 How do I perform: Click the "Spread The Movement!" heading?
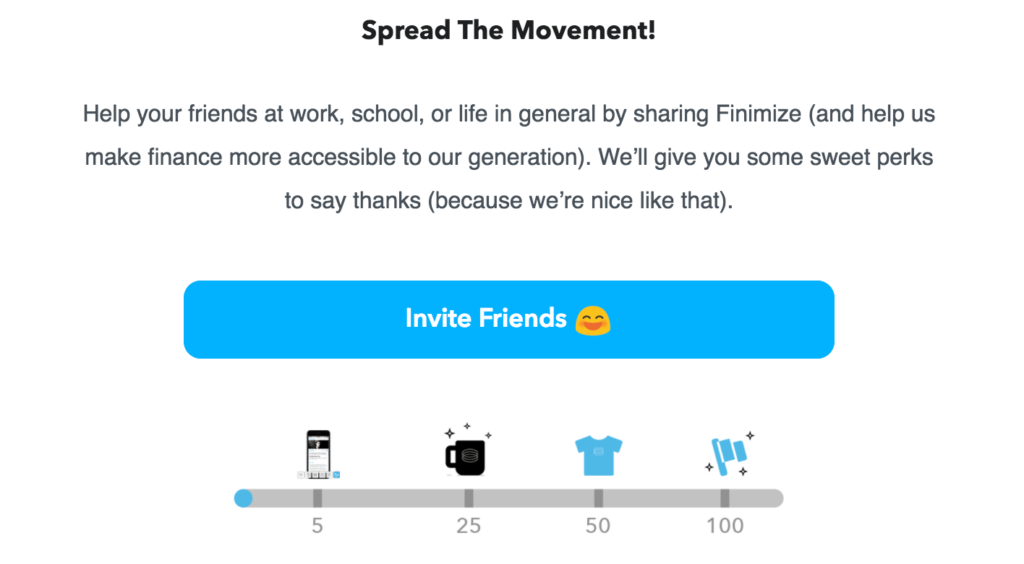(x=508, y=31)
